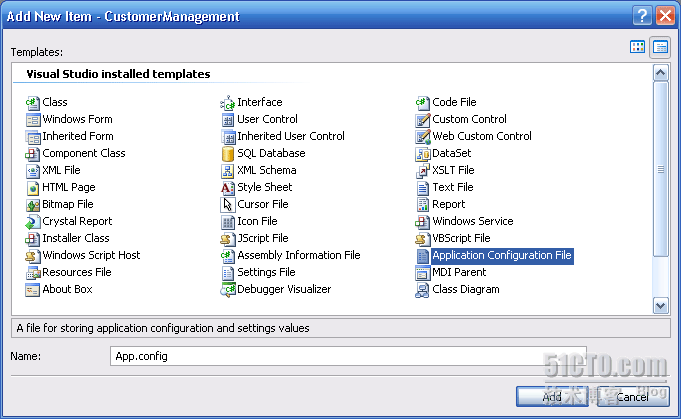Choose the Windows Form template icon

pyautogui.click(x=33, y=120)
